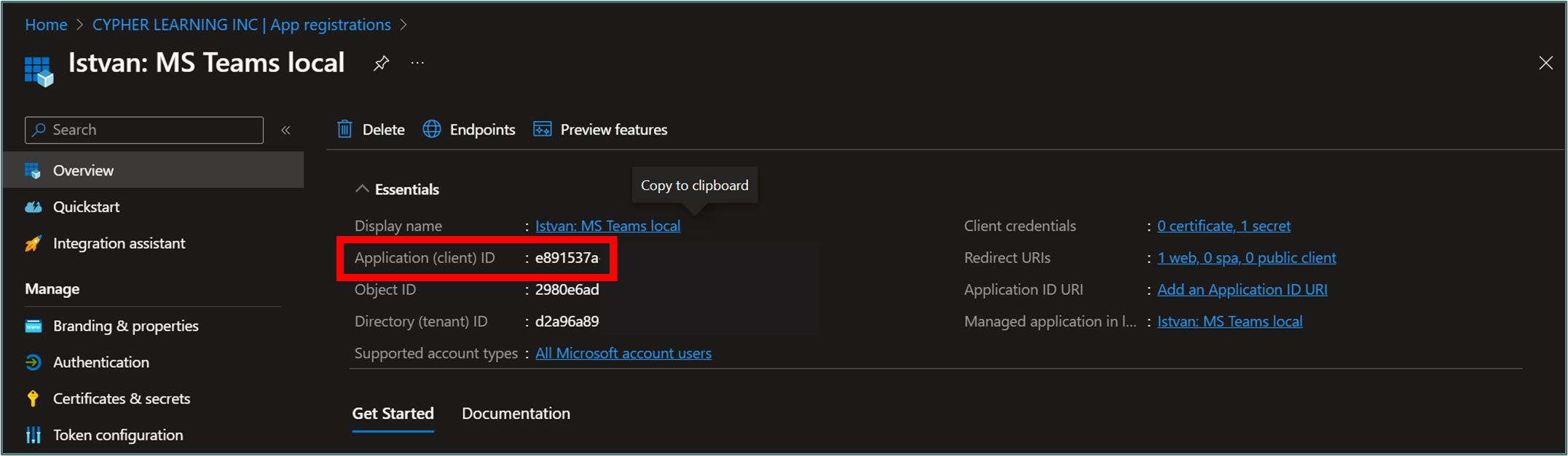Click the Manage section heading
Viewport: 1568px width, 456px height.
[x=52, y=289]
